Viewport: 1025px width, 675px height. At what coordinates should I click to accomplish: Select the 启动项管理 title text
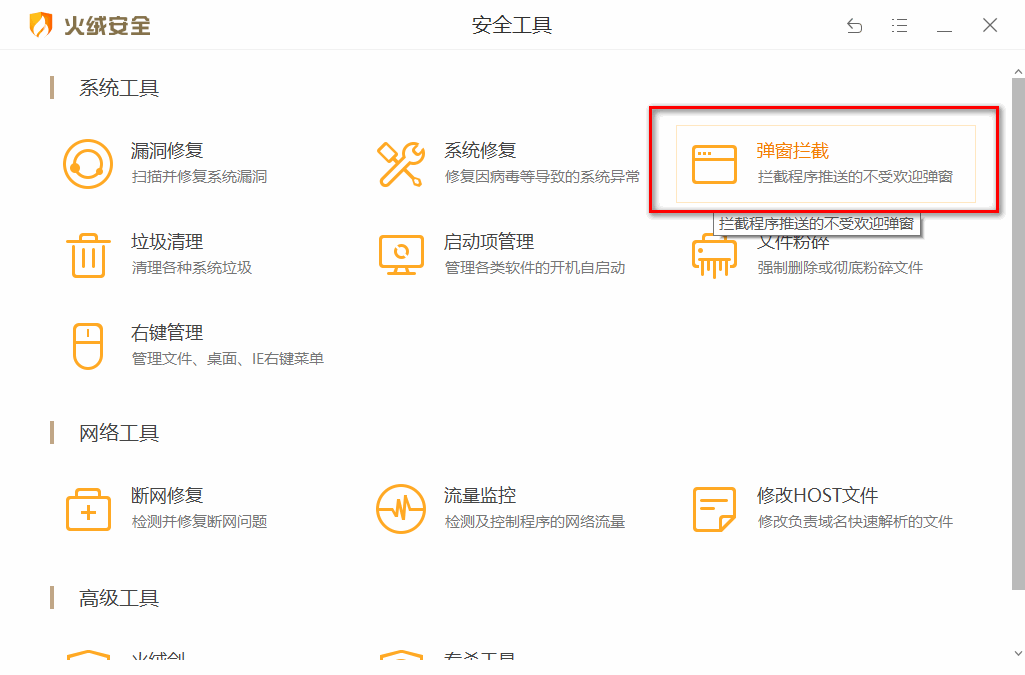(x=489, y=242)
